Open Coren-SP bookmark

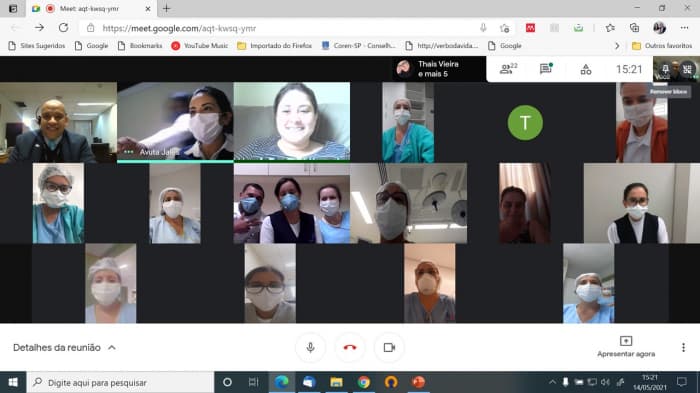point(358,46)
